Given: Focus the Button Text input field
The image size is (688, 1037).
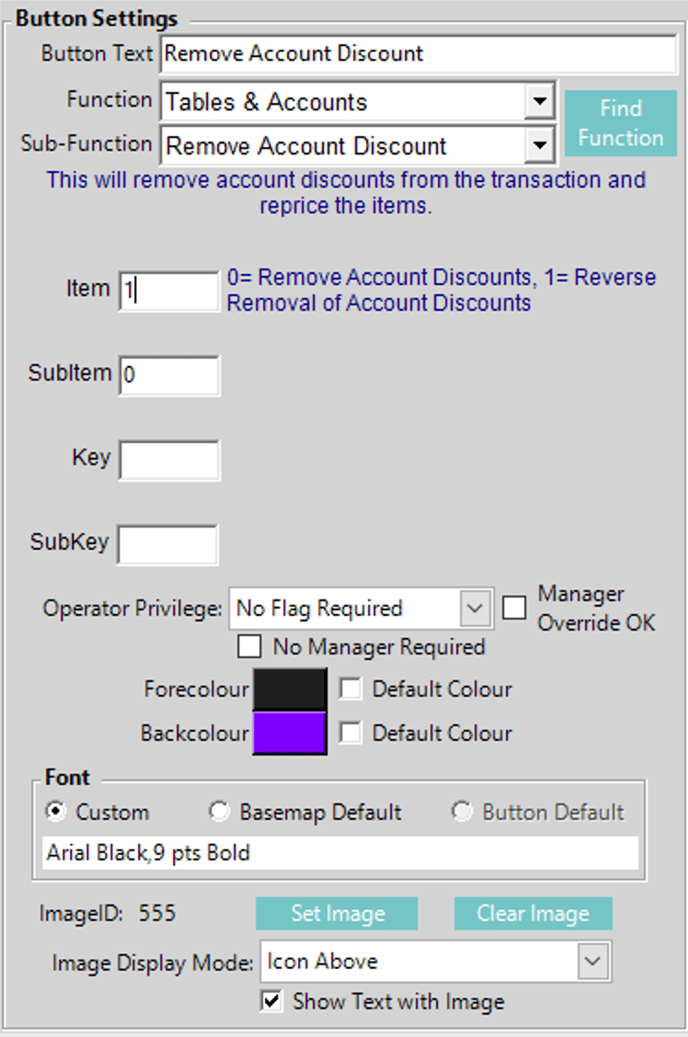Looking at the screenshot, I should click(x=419, y=54).
